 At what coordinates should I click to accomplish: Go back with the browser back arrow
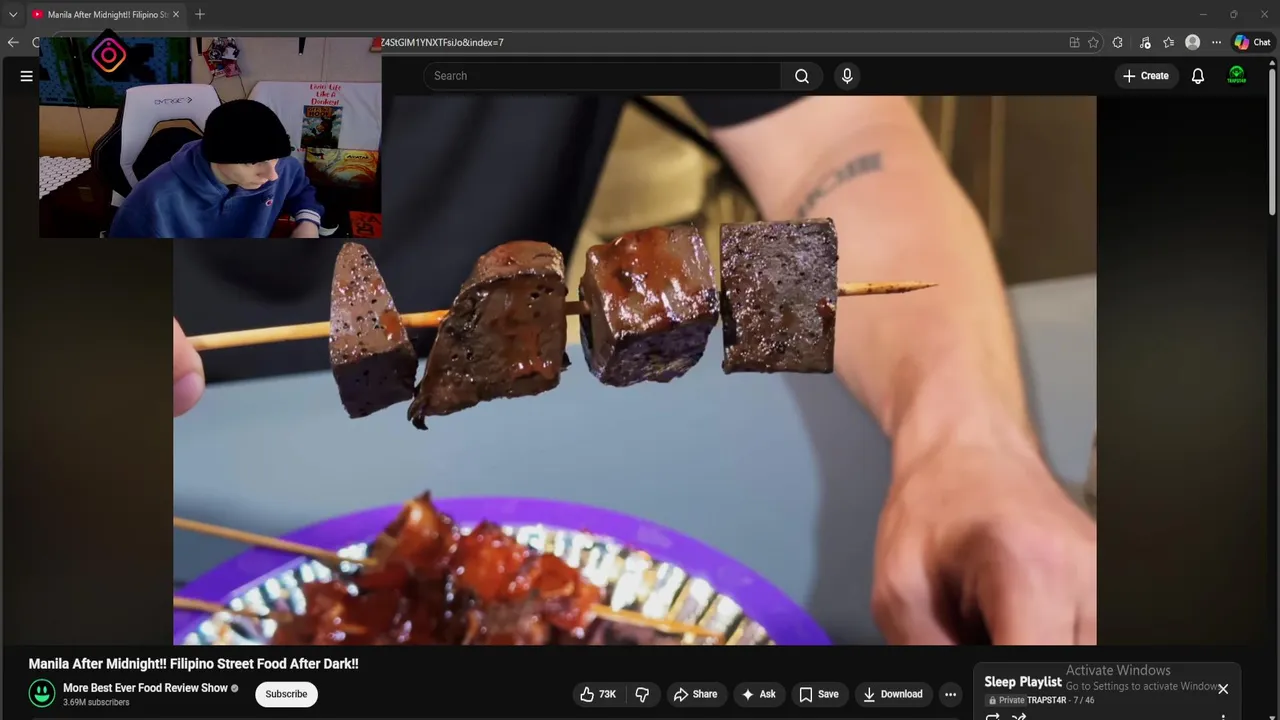[x=13, y=42]
